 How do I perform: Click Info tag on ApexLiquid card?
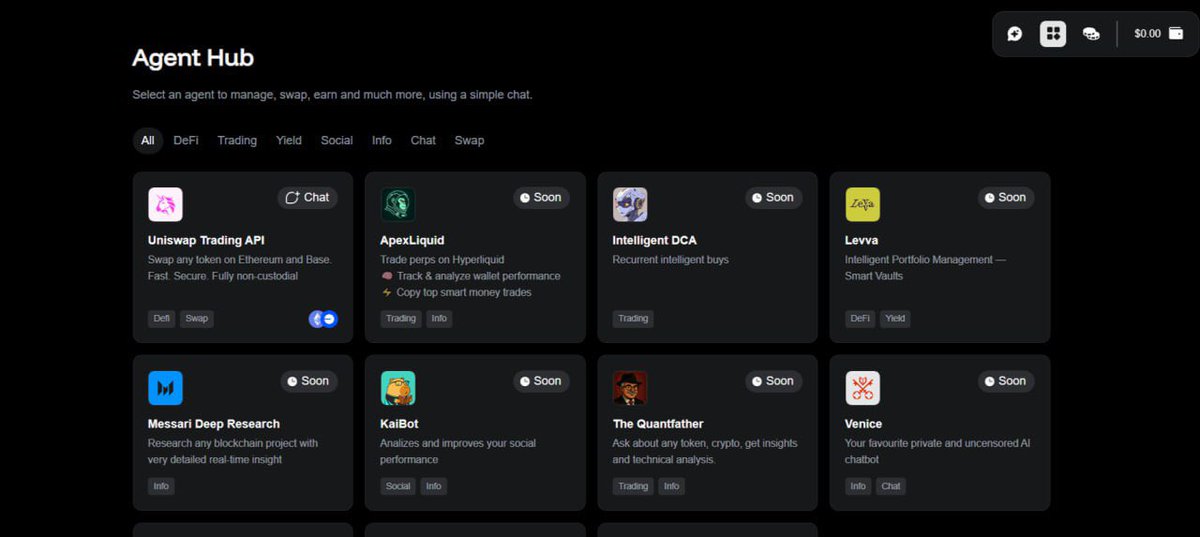pyautogui.click(x=439, y=319)
